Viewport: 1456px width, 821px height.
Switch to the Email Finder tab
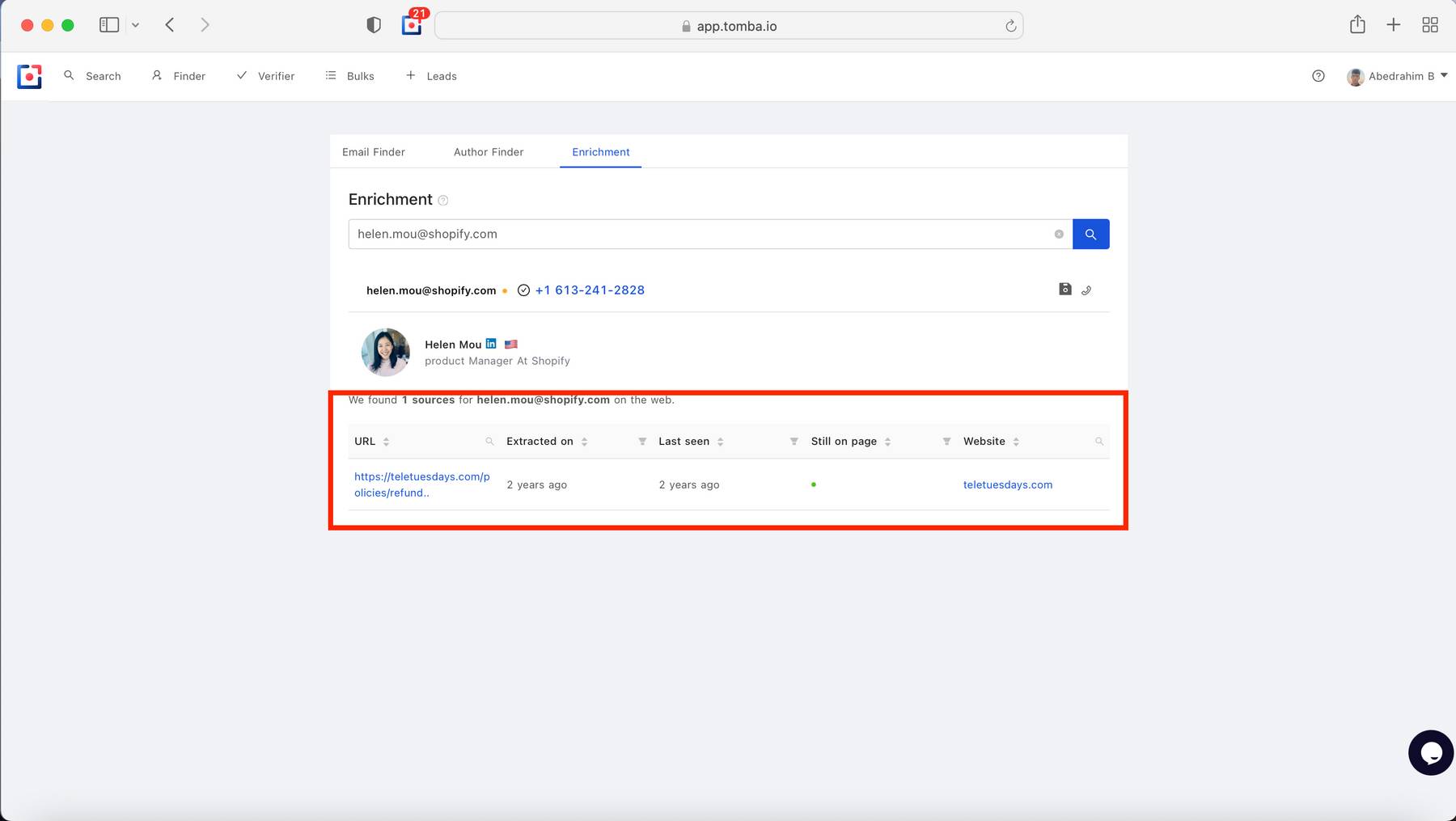(x=374, y=152)
